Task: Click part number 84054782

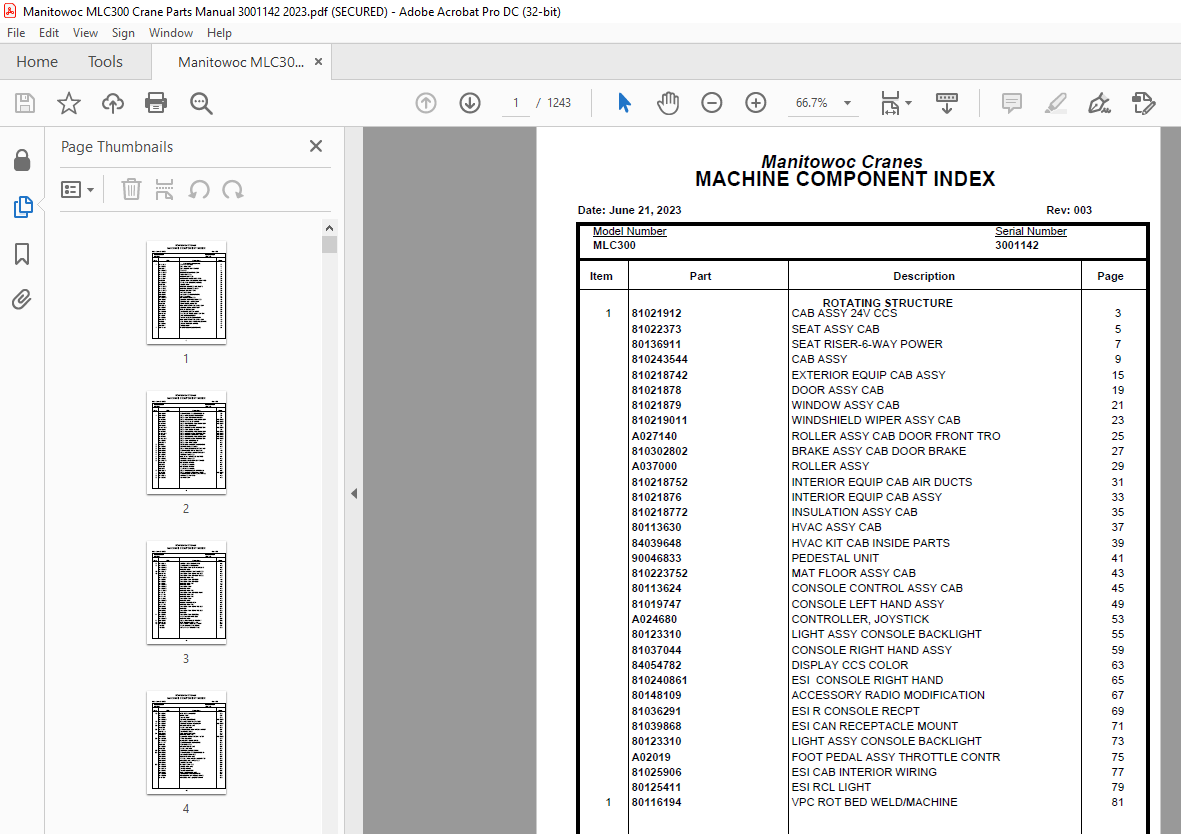Action: click(656, 665)
